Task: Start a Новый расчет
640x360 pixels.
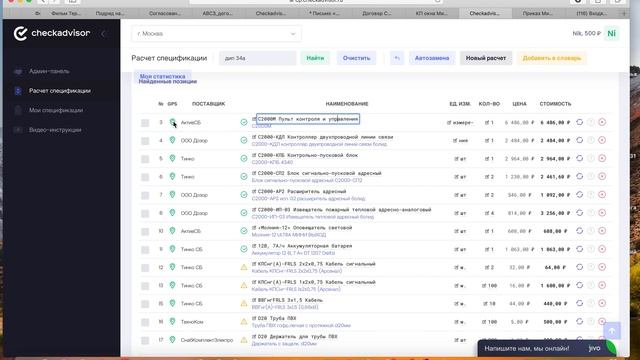Action: [486, 58]
